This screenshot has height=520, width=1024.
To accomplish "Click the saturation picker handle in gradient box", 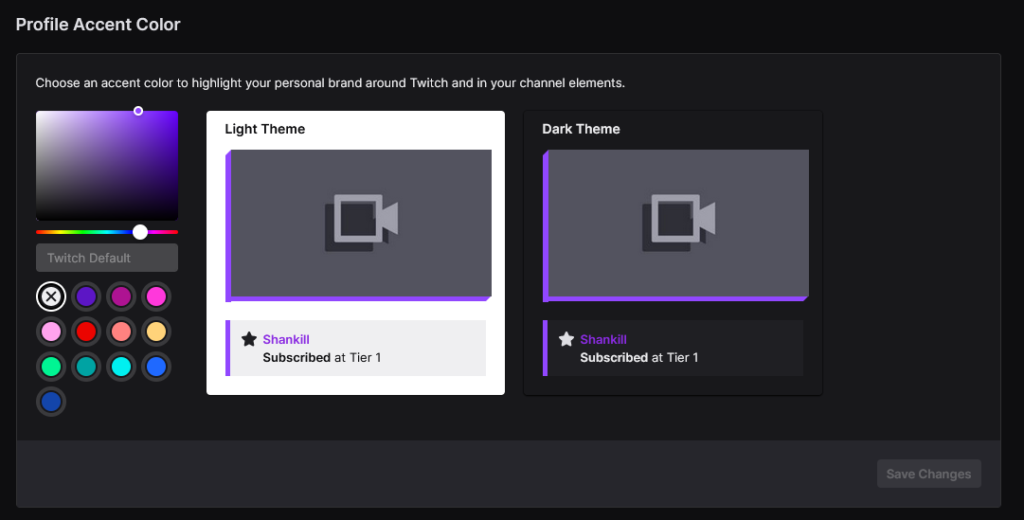I will pyautogui.click(x=138, y=111).
